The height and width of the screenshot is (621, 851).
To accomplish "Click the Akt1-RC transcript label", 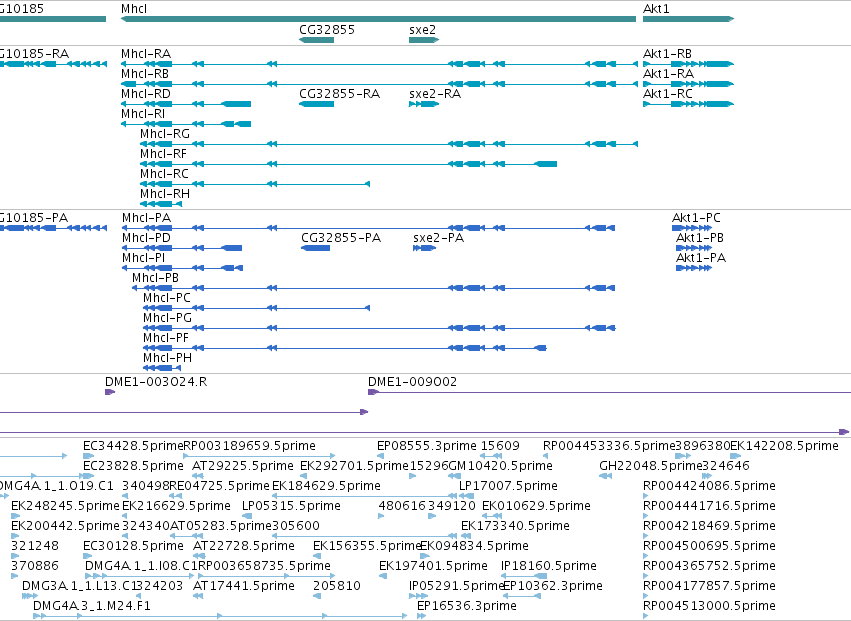I will (x=668, y=94).
